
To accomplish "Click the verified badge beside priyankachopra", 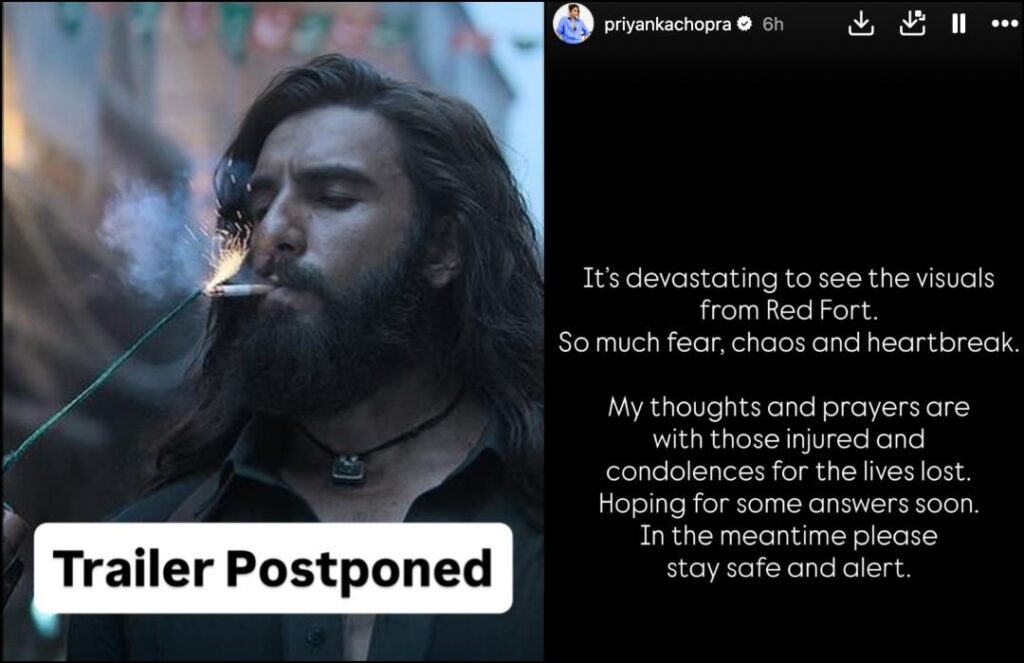I will (744, 24).
